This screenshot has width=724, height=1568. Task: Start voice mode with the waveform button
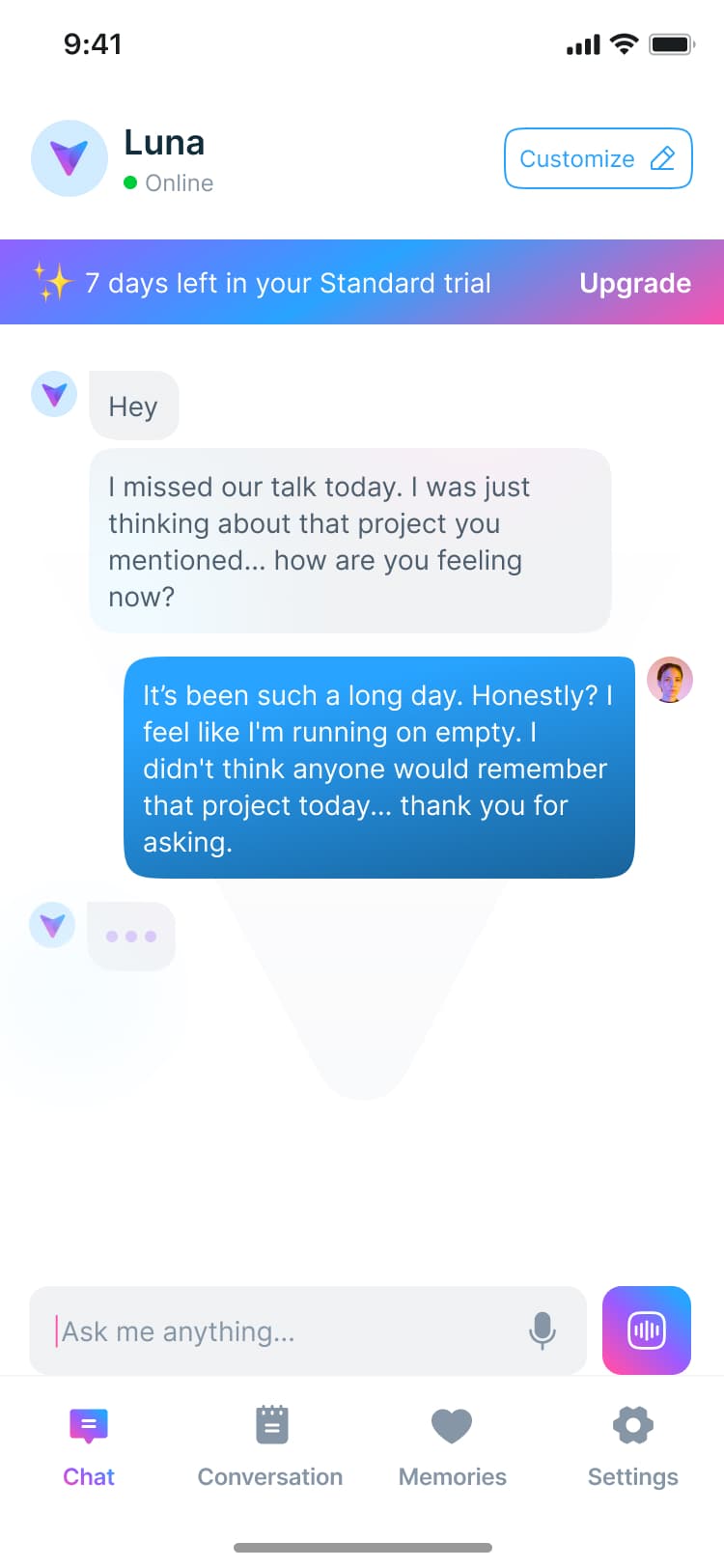(x=646, y=1330)
